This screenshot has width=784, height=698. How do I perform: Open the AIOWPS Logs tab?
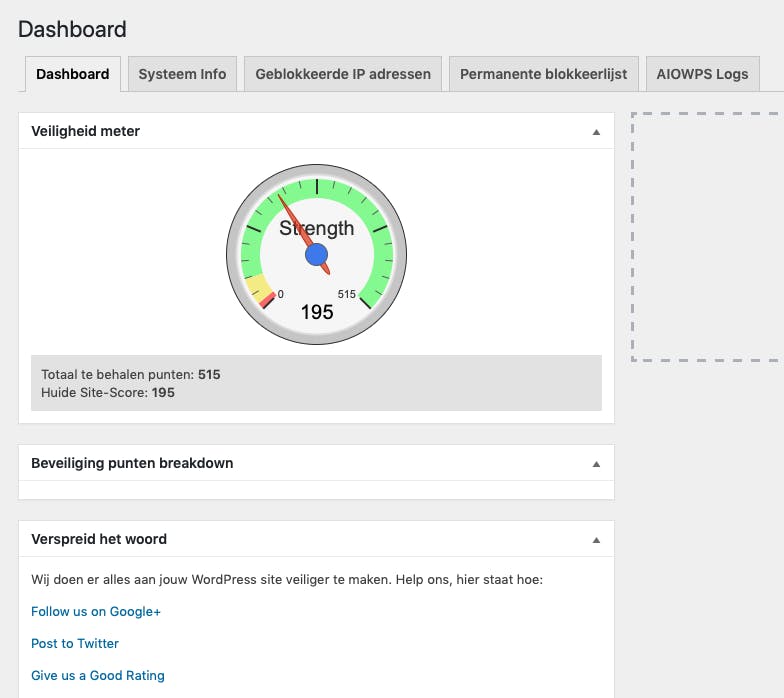tap(702, 74)
